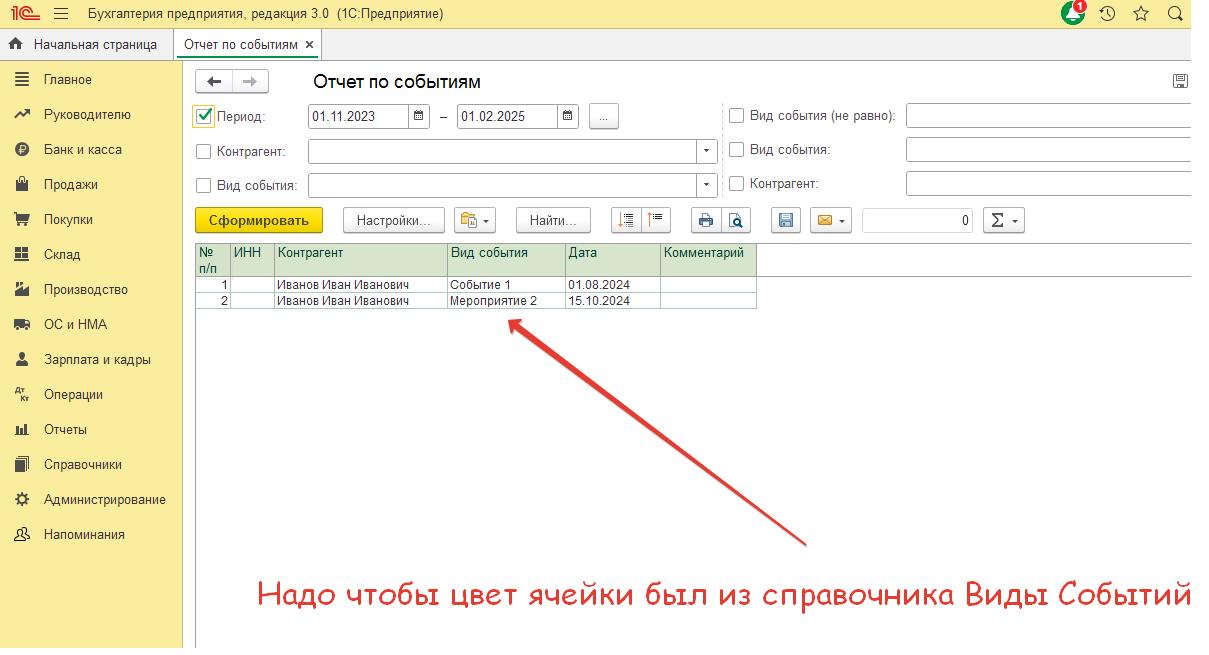Viewport: 1209px width, 655px height.
Task: Open notifications bell icon
Action: [1073, 14]
